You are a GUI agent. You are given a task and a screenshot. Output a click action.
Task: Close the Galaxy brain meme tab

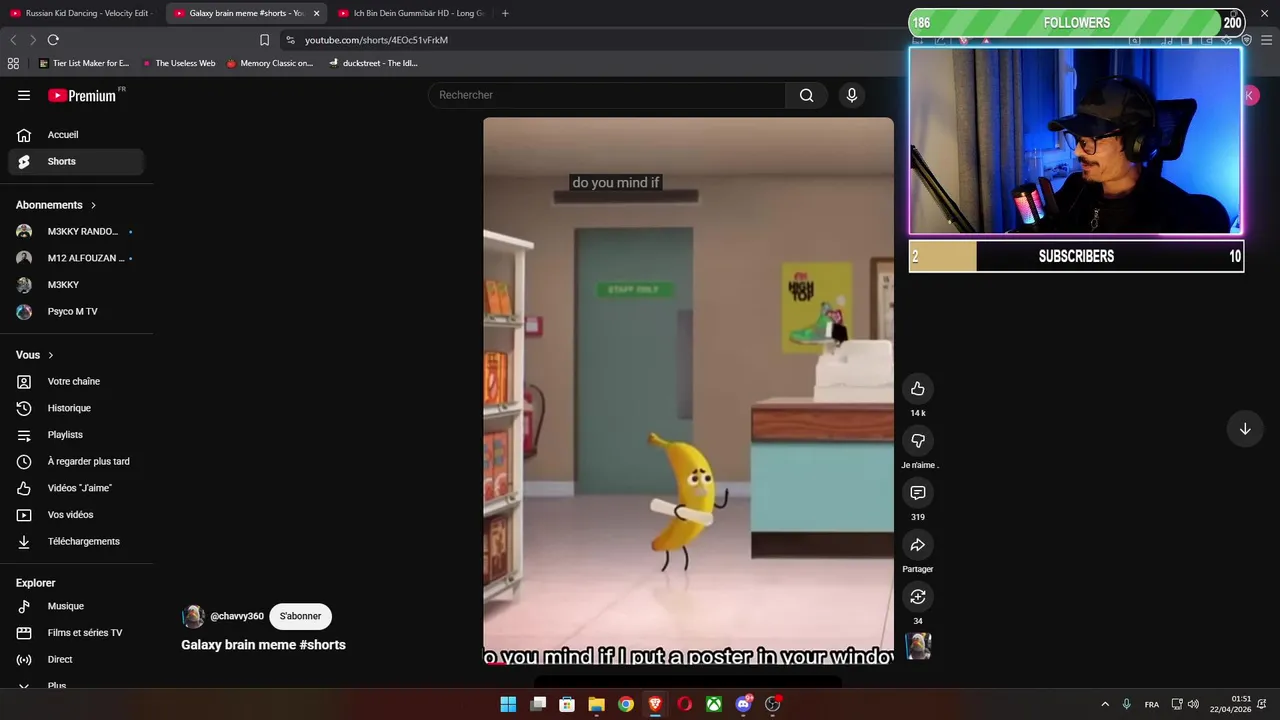click(x=316, y=13)
